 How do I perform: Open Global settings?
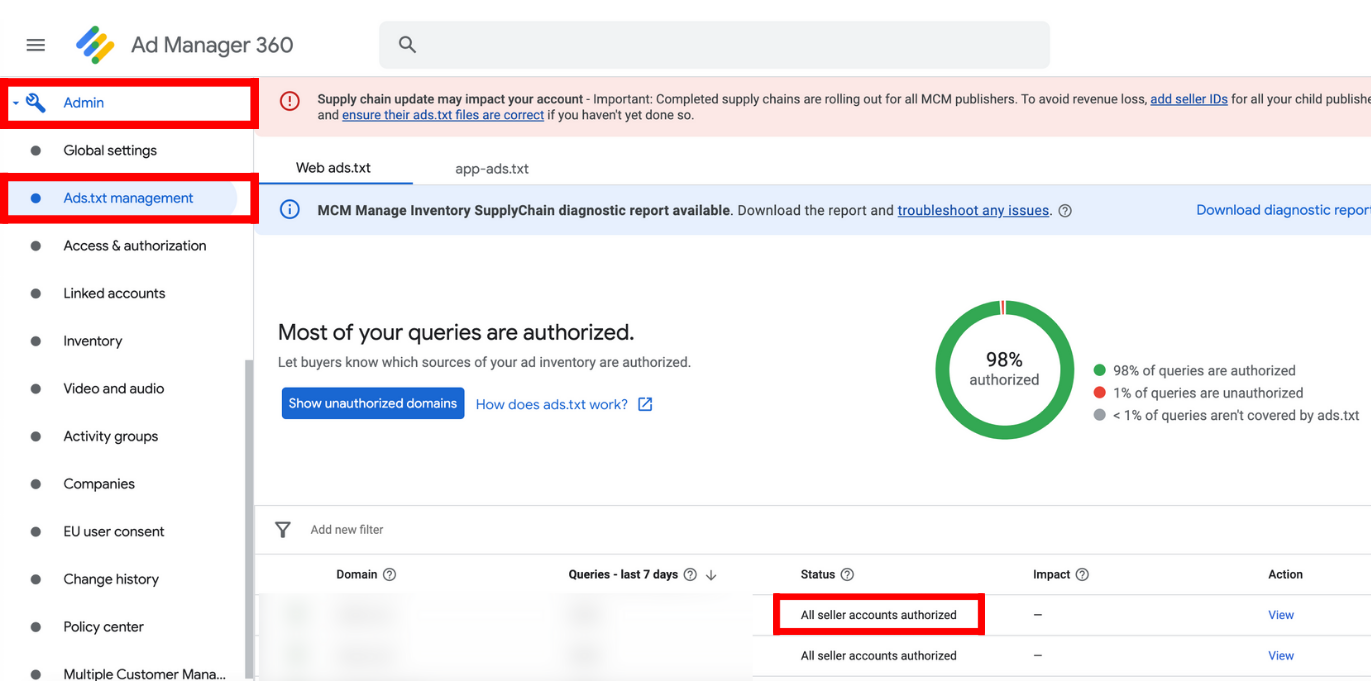click(x=110, y=151)
